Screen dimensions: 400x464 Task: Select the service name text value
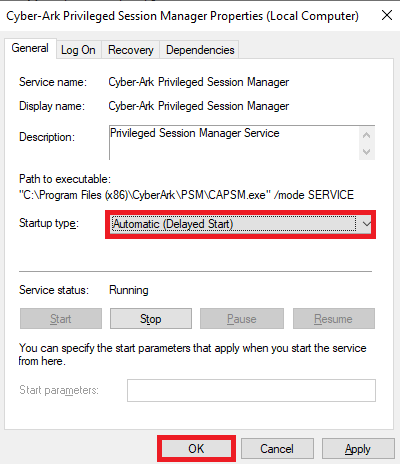[199, 82]
